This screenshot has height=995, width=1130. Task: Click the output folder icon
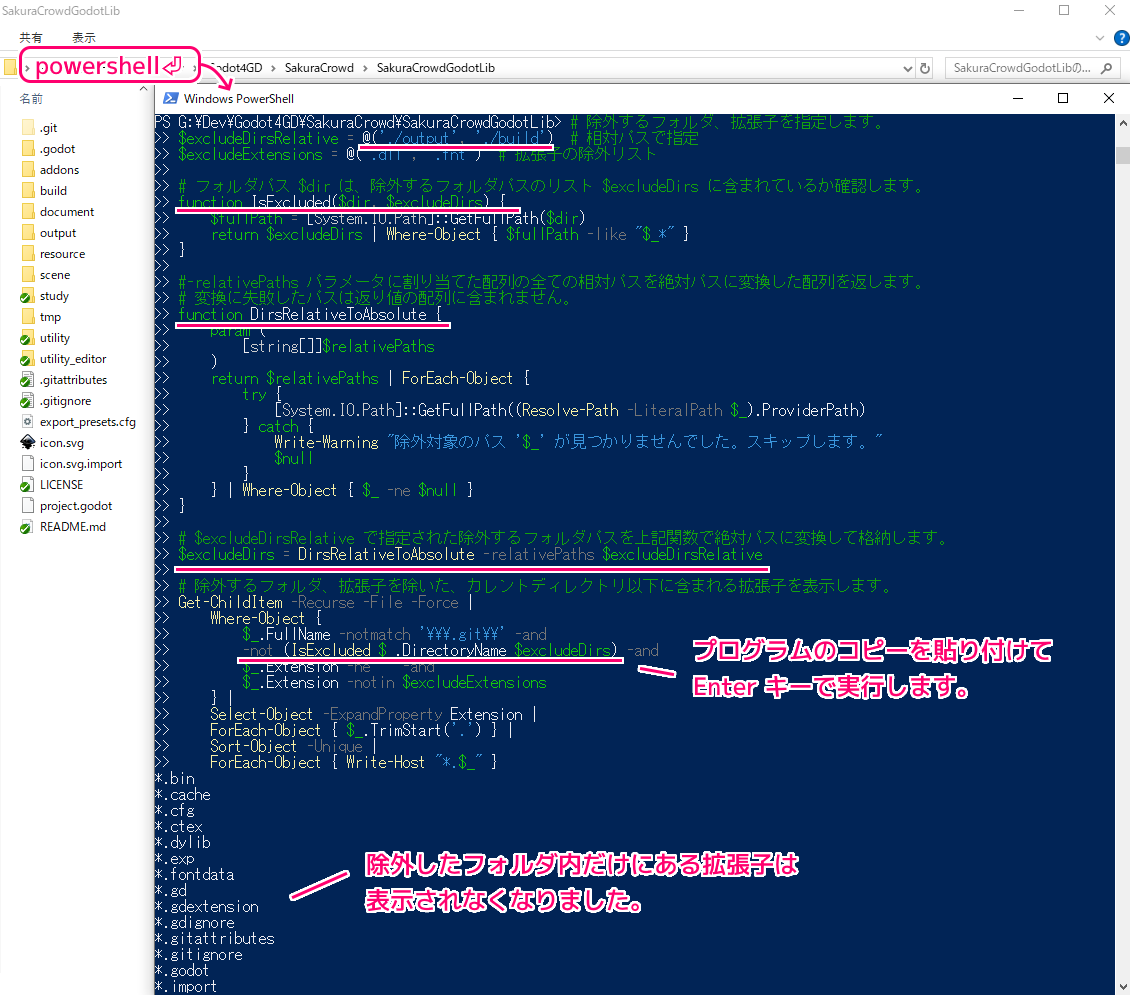click(x=28, y=233)
